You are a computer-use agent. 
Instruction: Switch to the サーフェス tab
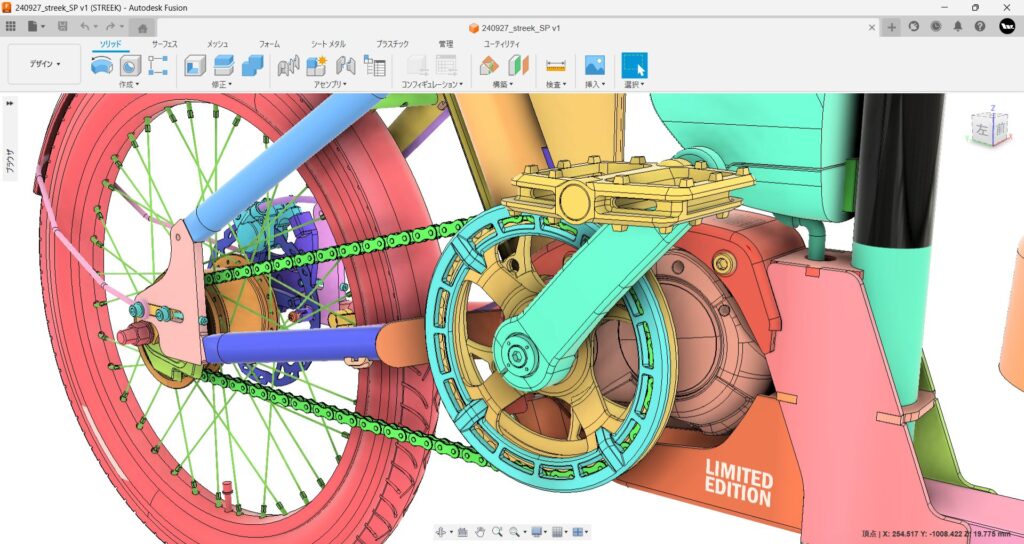click(x=165, y=44)
